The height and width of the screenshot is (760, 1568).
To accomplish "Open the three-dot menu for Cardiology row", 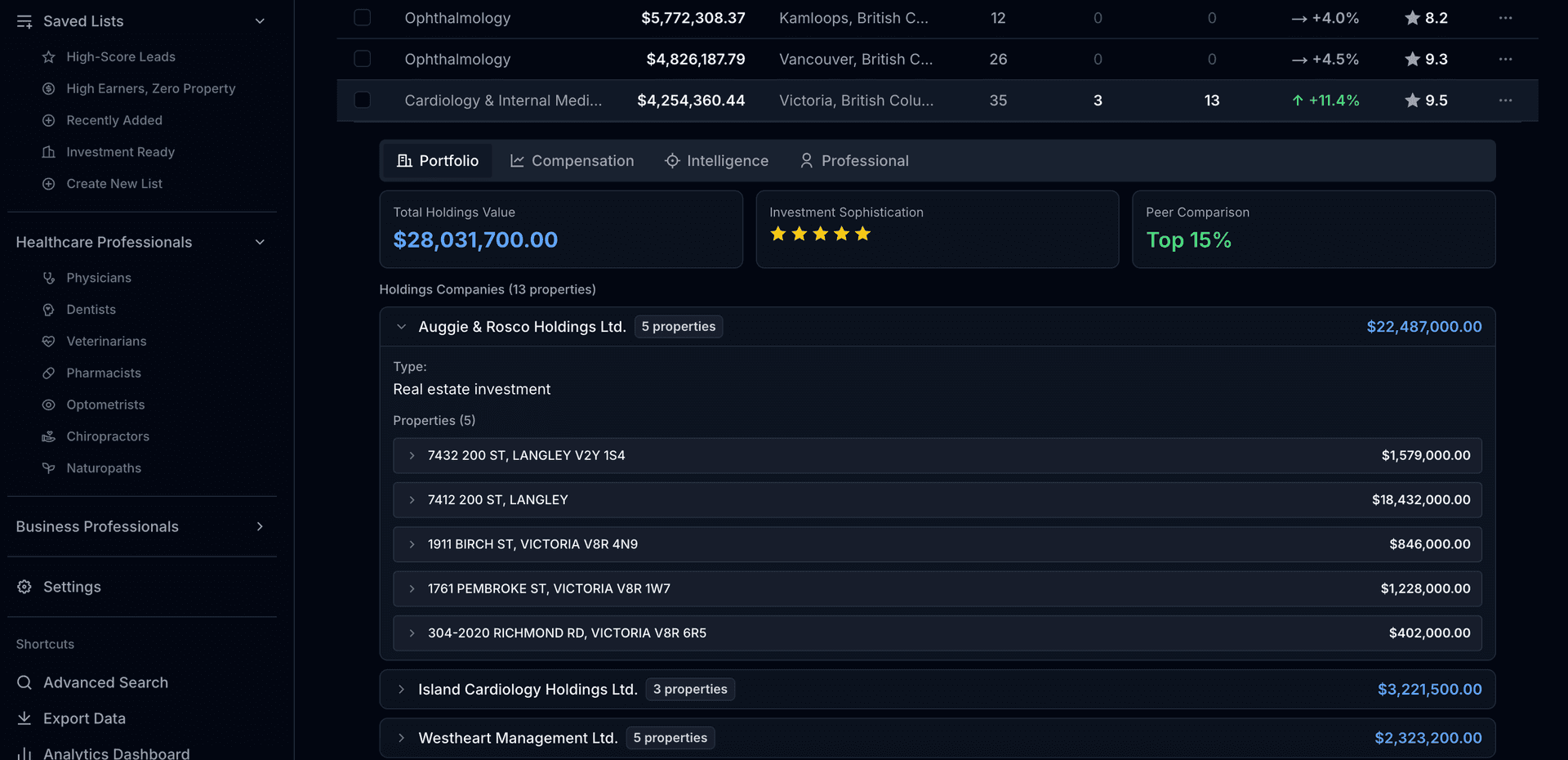I will (x=1505, y=101).
